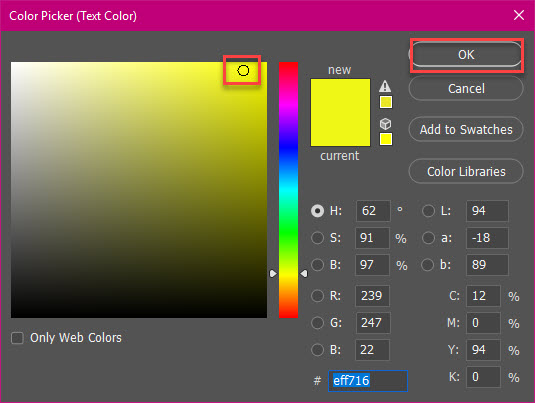Confirm the color with OK

coord(466,55)
